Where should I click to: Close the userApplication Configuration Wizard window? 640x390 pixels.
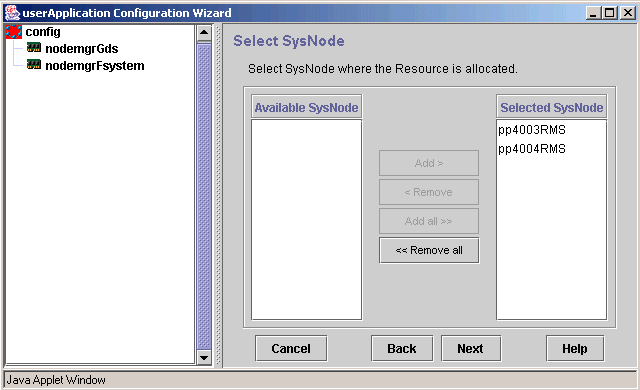(627, 13)
